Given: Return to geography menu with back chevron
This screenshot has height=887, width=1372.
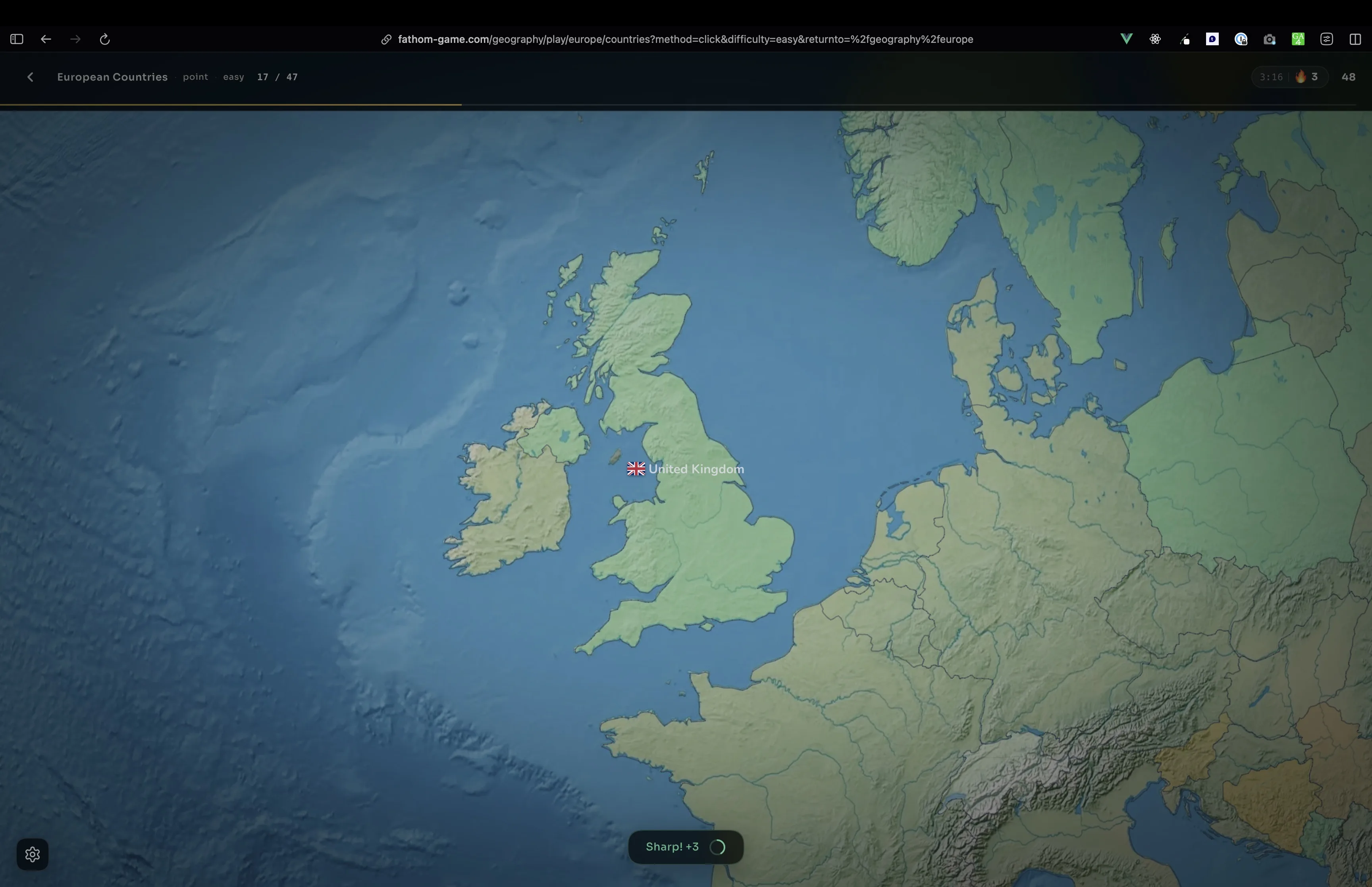Looking at the screenshot, I should (x=31, y=77).
